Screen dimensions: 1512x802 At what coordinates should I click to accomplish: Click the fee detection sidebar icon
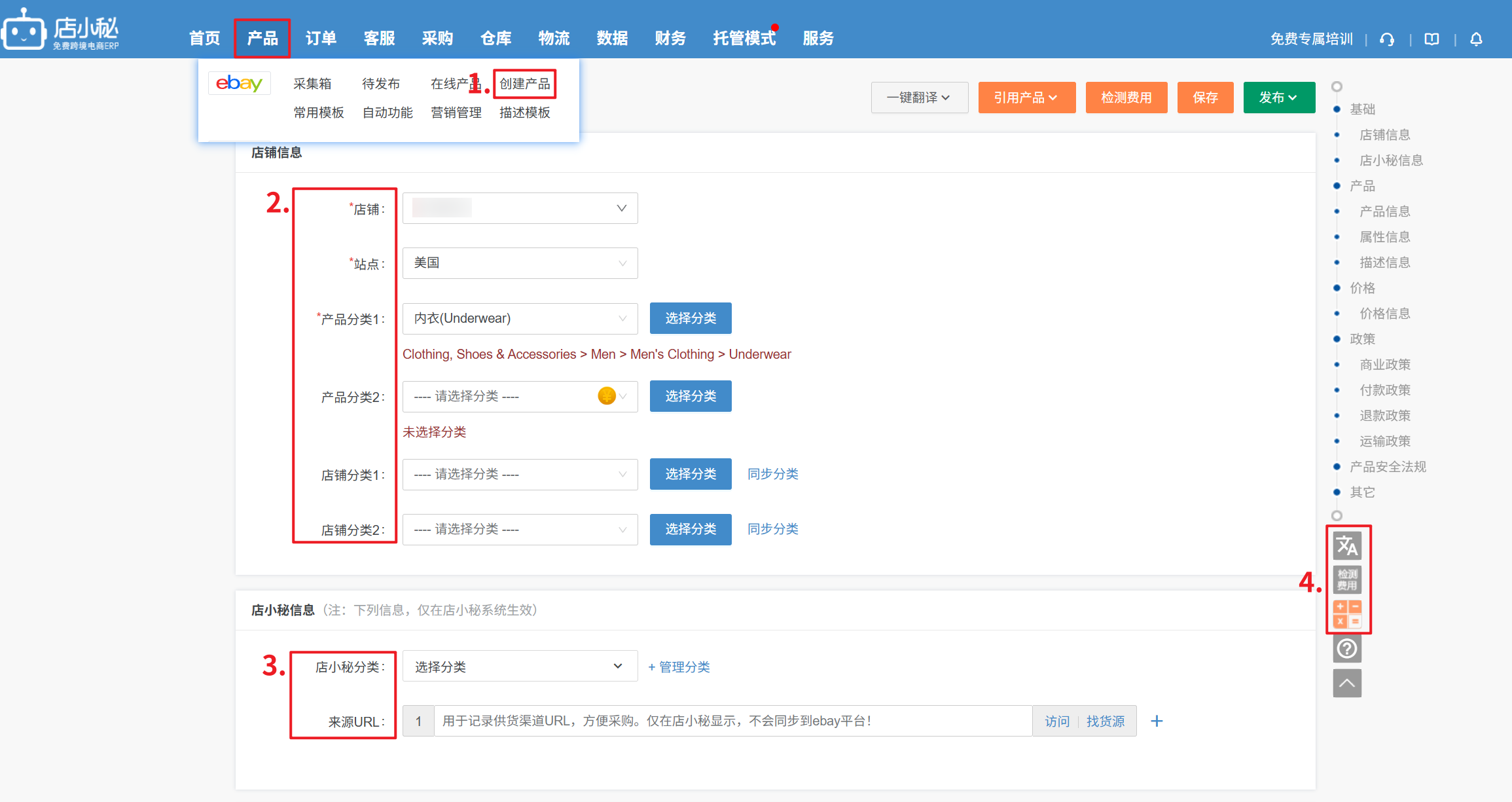1347,580
